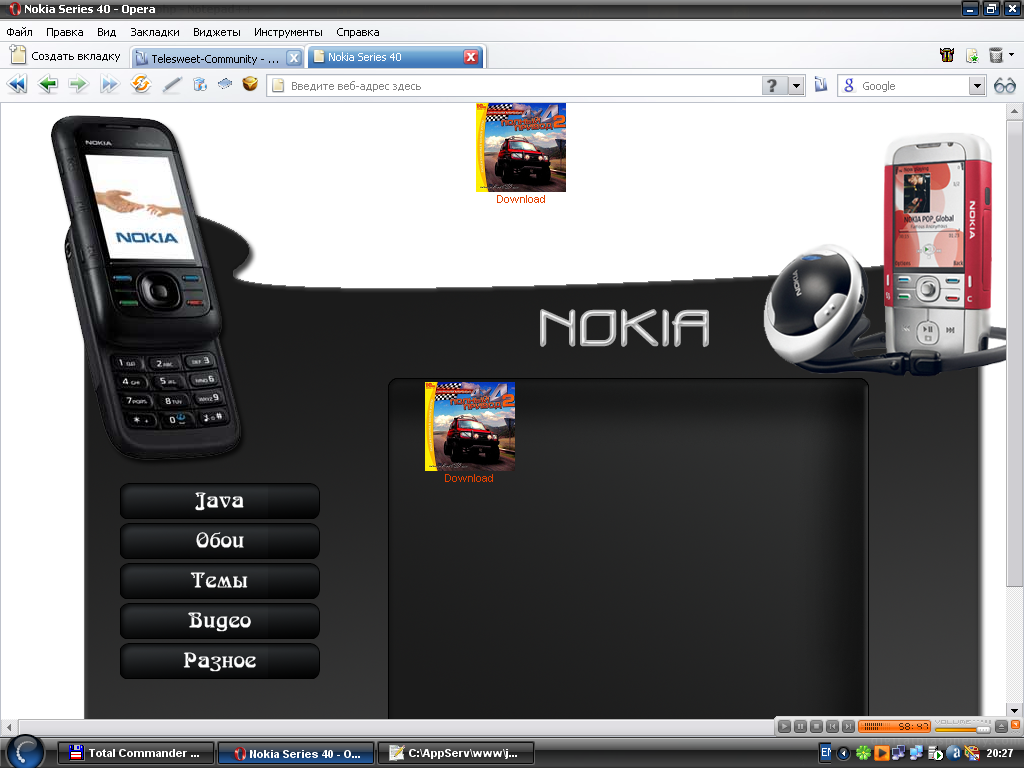Image resolution: width=1024 pixels, height=768 pixels.
Task: Open ICQ green flower tray icon
Action: click(x=860, y=753)
